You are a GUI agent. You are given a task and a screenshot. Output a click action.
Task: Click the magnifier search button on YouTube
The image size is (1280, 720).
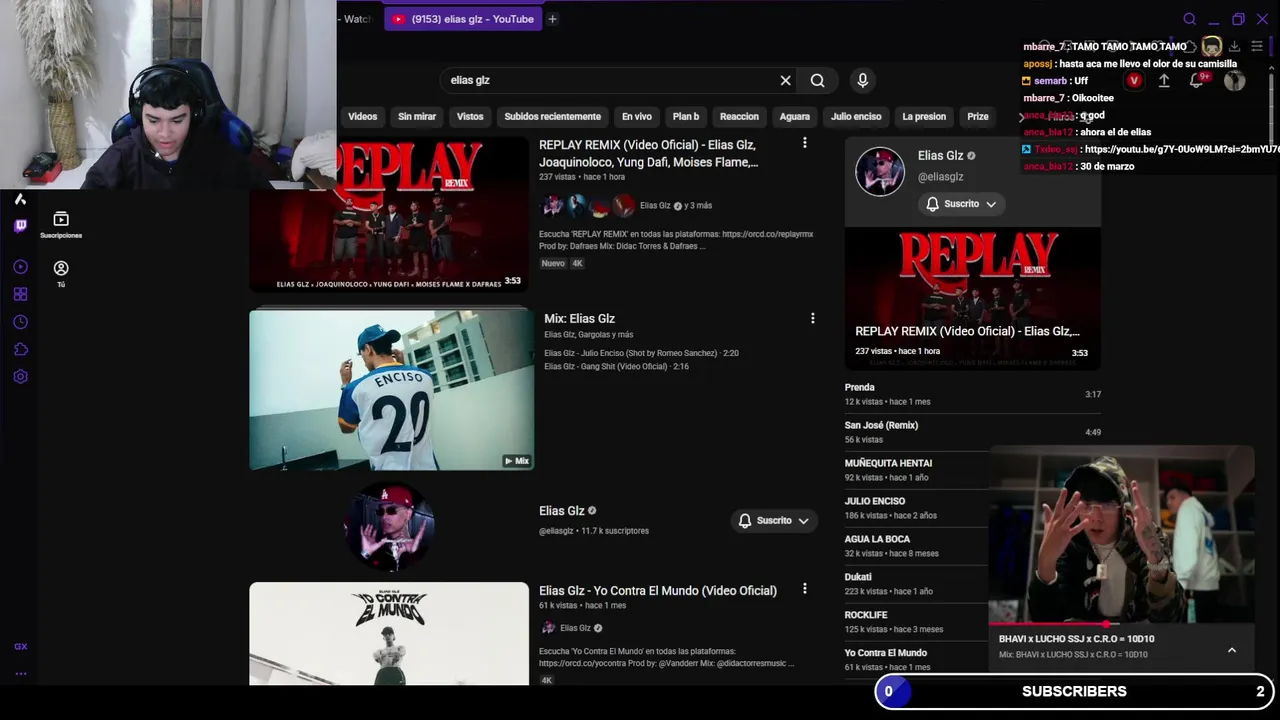point(817,80)
